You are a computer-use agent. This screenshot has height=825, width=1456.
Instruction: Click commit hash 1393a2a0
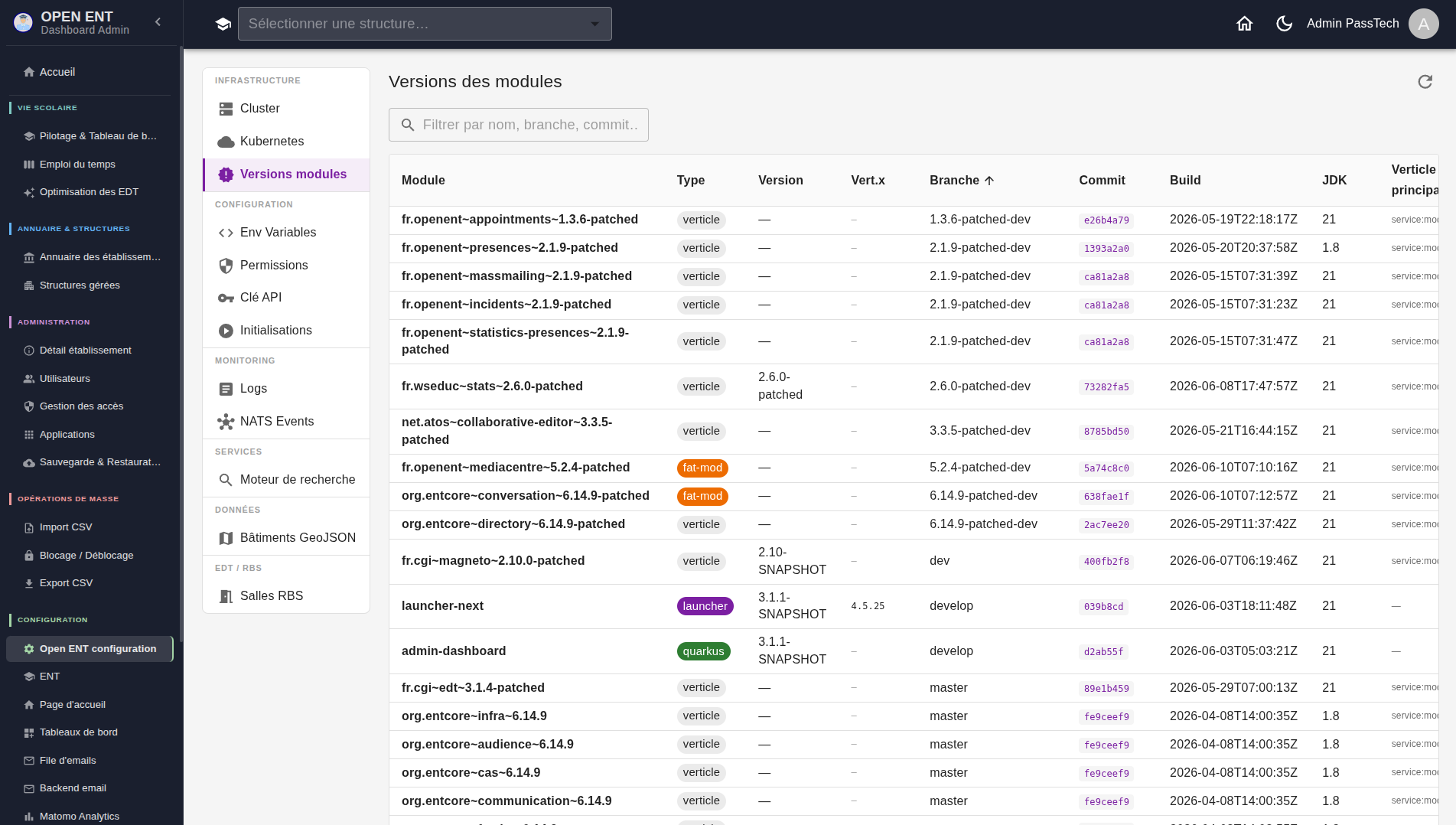(1106, 249)
